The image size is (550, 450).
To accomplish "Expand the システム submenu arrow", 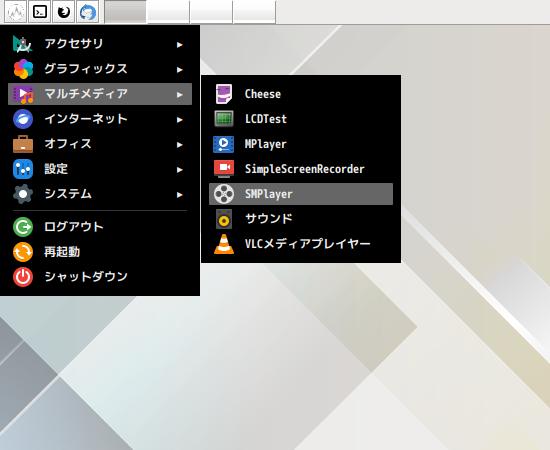I will (180, 195).
